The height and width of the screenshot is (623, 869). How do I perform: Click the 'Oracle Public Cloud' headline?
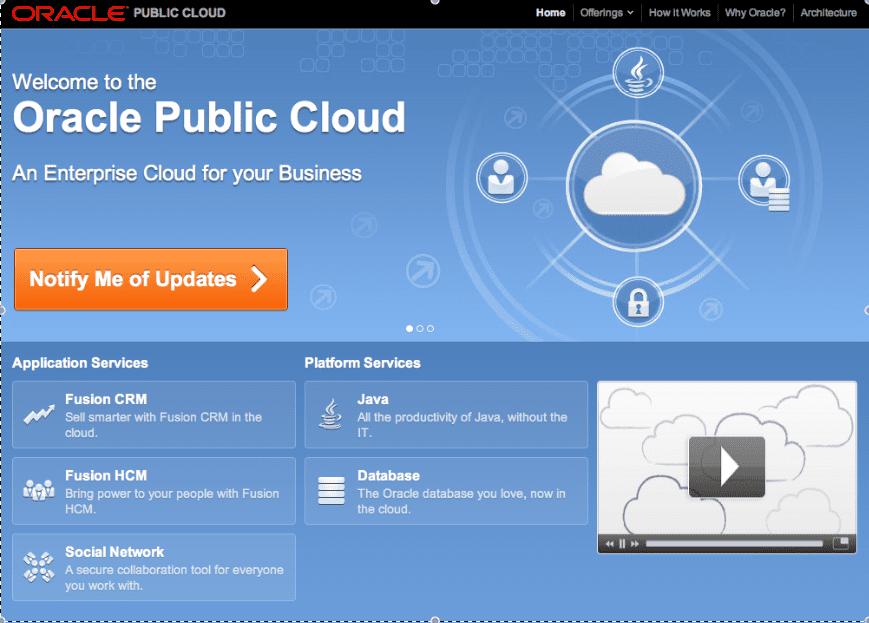(x=209, y=117)
